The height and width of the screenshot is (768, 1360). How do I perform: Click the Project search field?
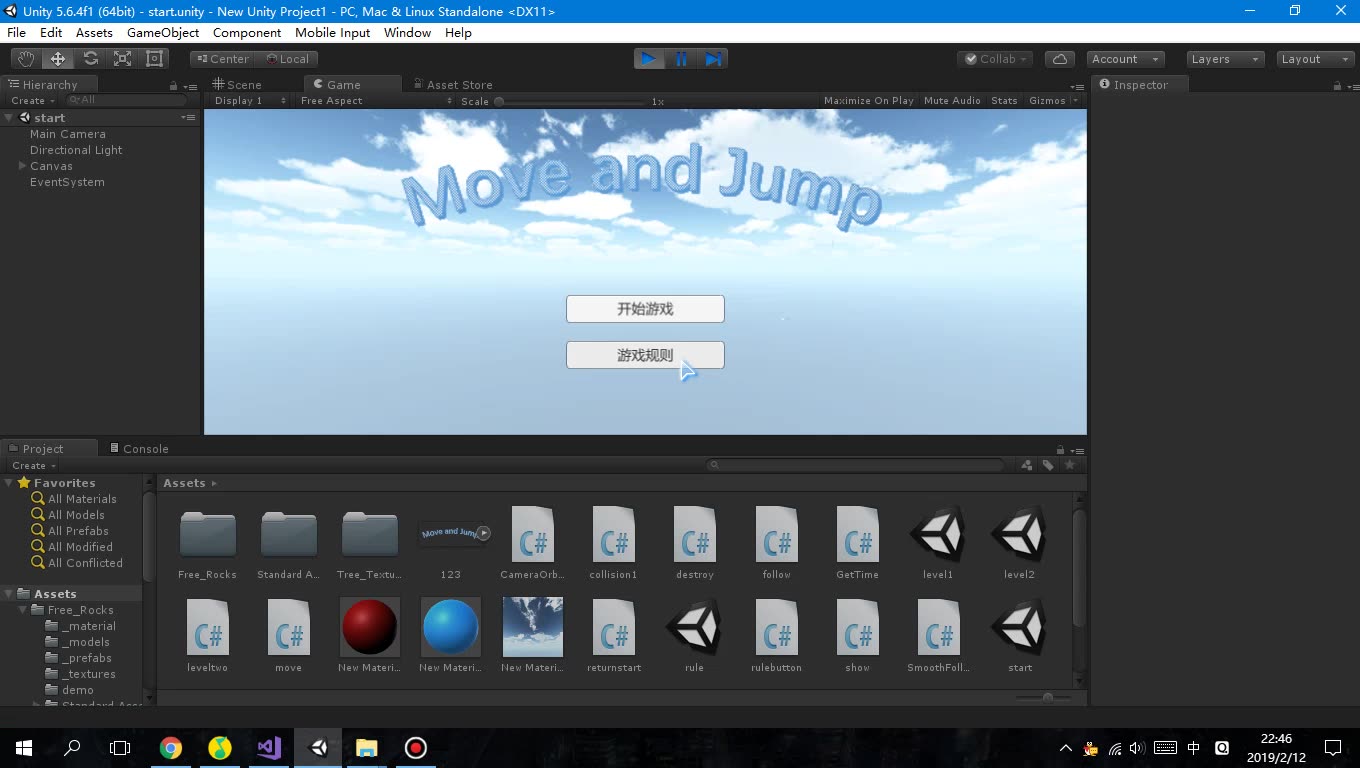pos(855,465)
